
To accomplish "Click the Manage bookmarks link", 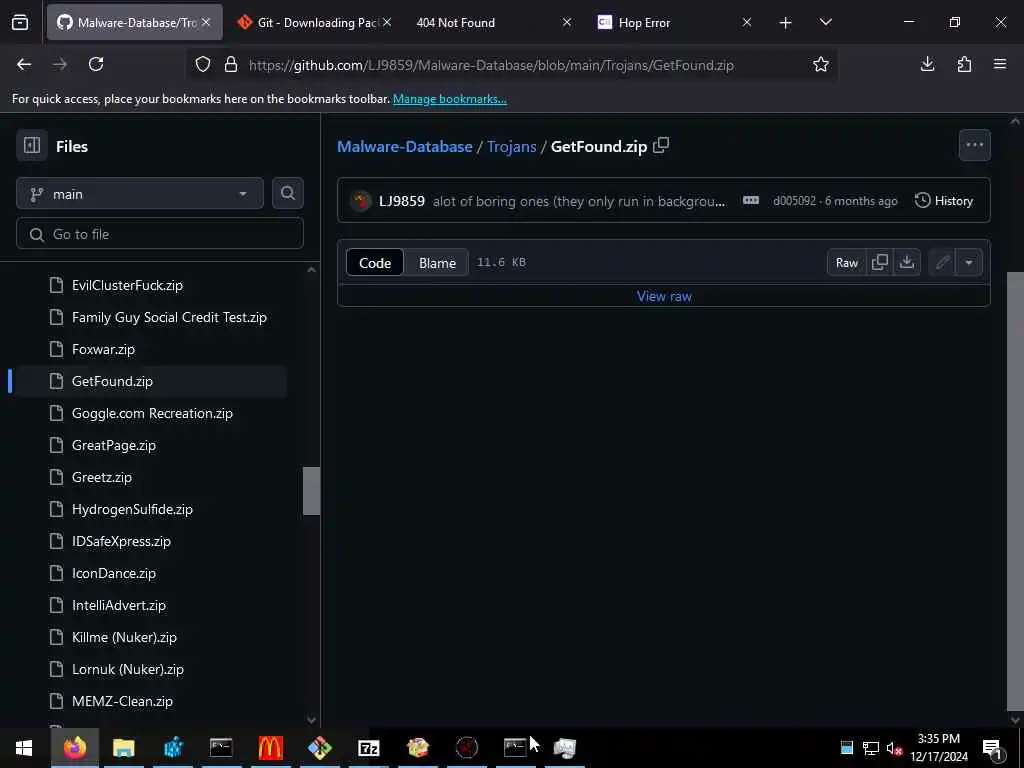I will tap(449, 99).
